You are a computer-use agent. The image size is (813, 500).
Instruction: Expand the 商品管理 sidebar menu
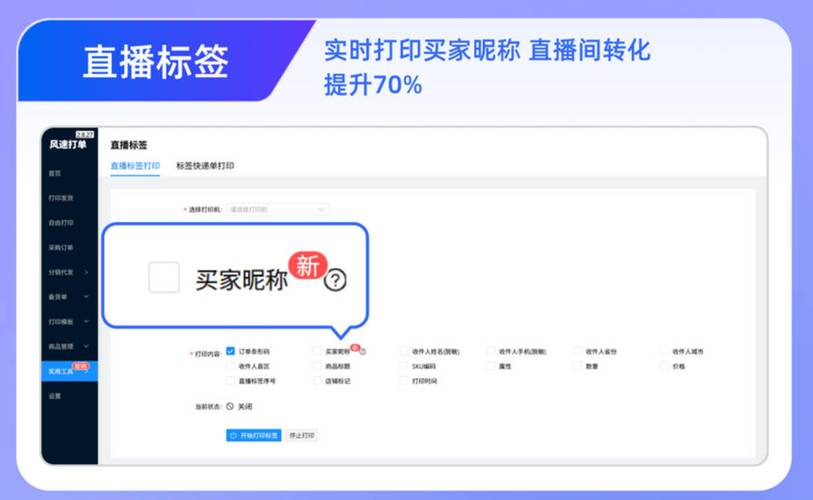click(x=69, y=346)
